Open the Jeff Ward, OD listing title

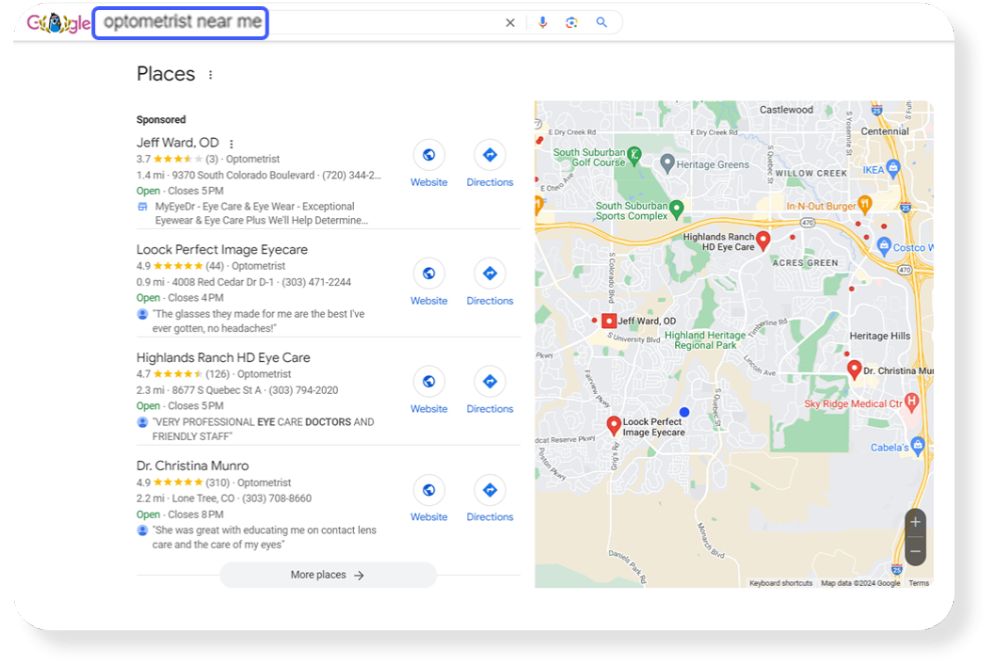177,143
